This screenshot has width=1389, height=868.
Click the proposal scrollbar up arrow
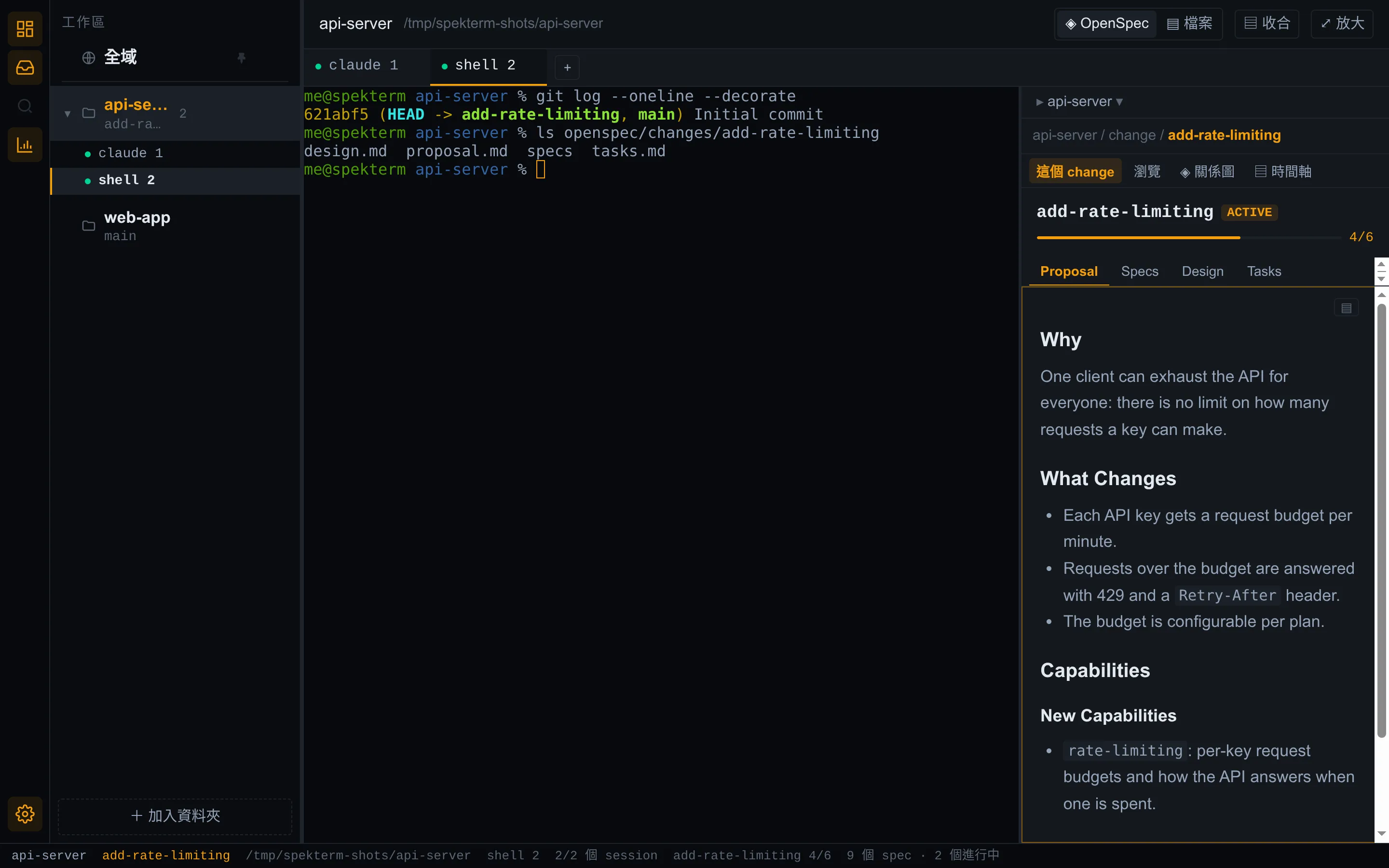1382,295
